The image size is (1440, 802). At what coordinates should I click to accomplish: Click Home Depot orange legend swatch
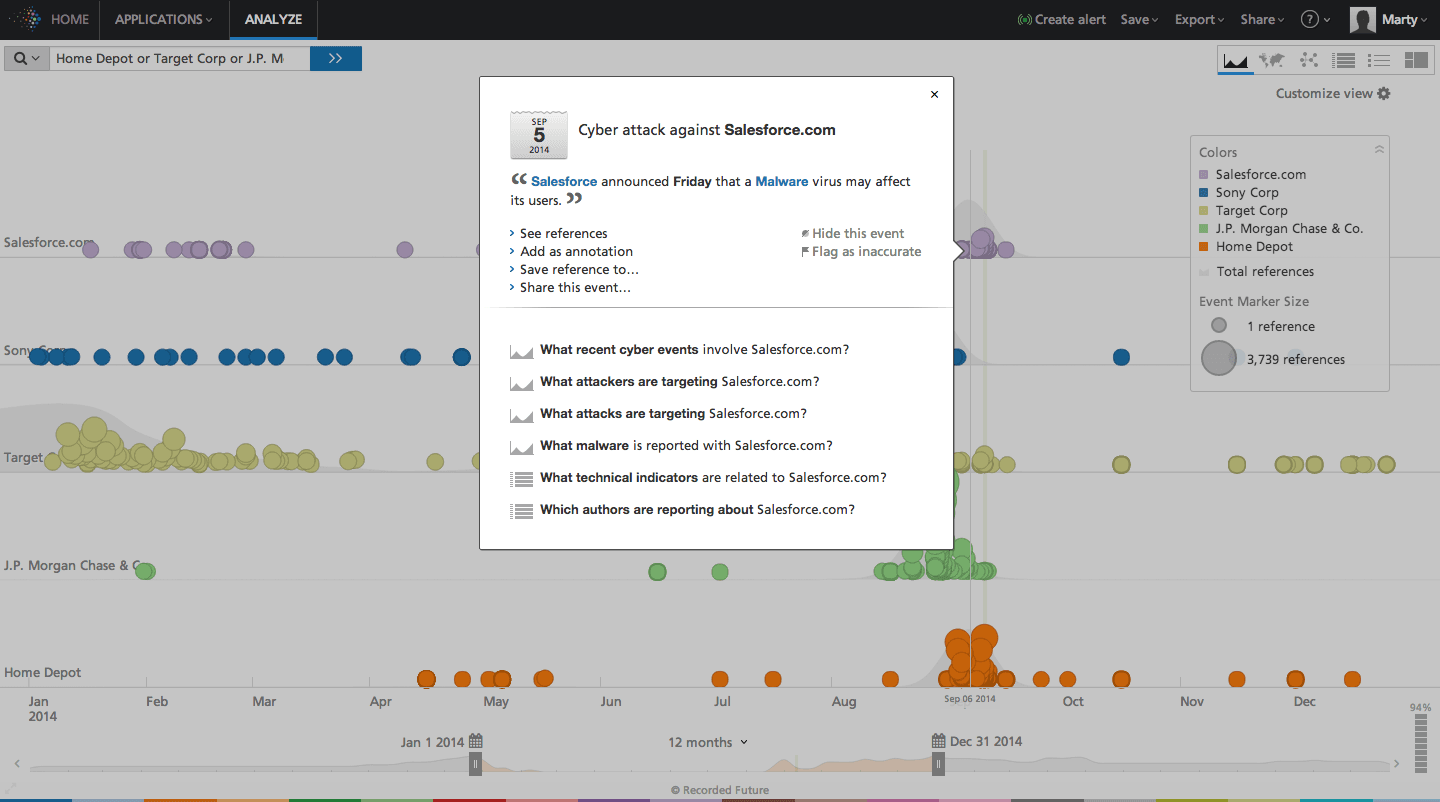1204,246
